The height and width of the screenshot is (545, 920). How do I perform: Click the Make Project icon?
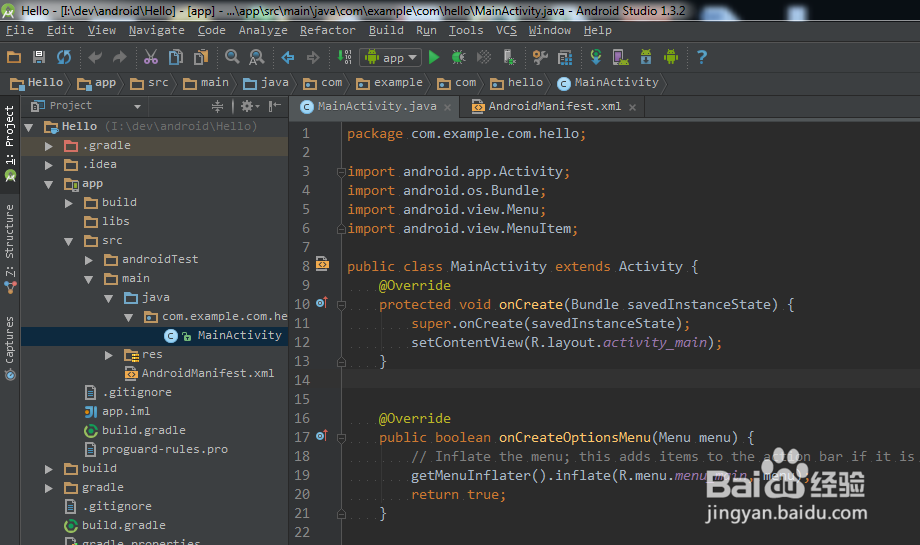(344, 57)
